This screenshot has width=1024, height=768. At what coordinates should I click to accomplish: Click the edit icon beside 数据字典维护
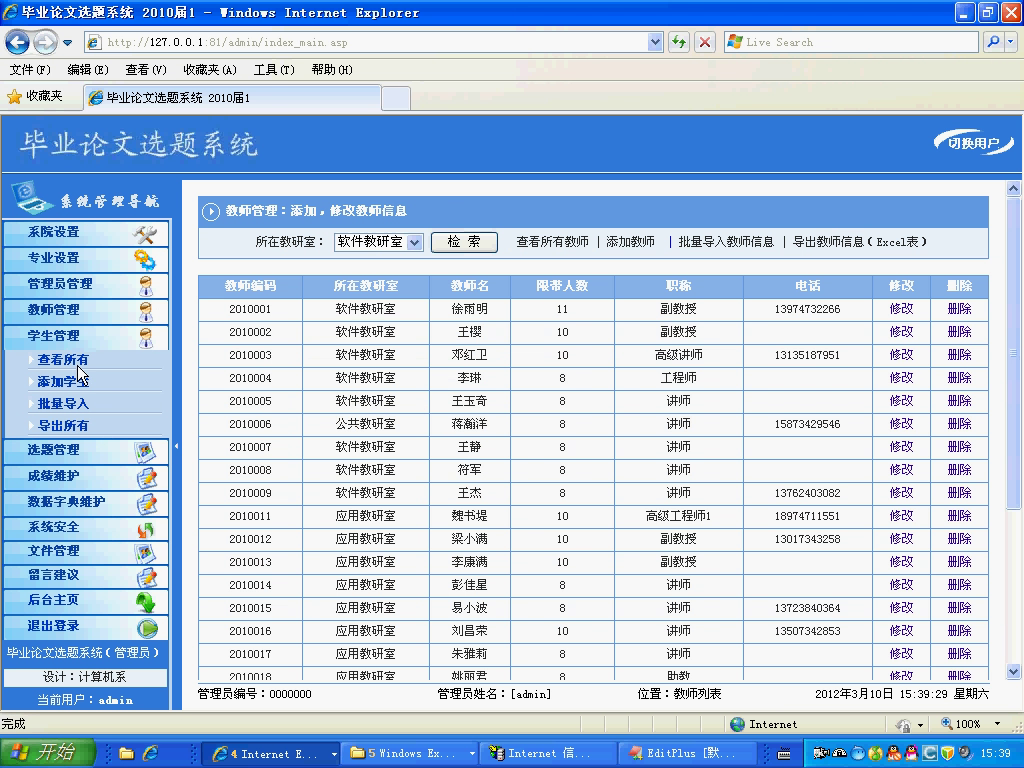pos(146,504)
